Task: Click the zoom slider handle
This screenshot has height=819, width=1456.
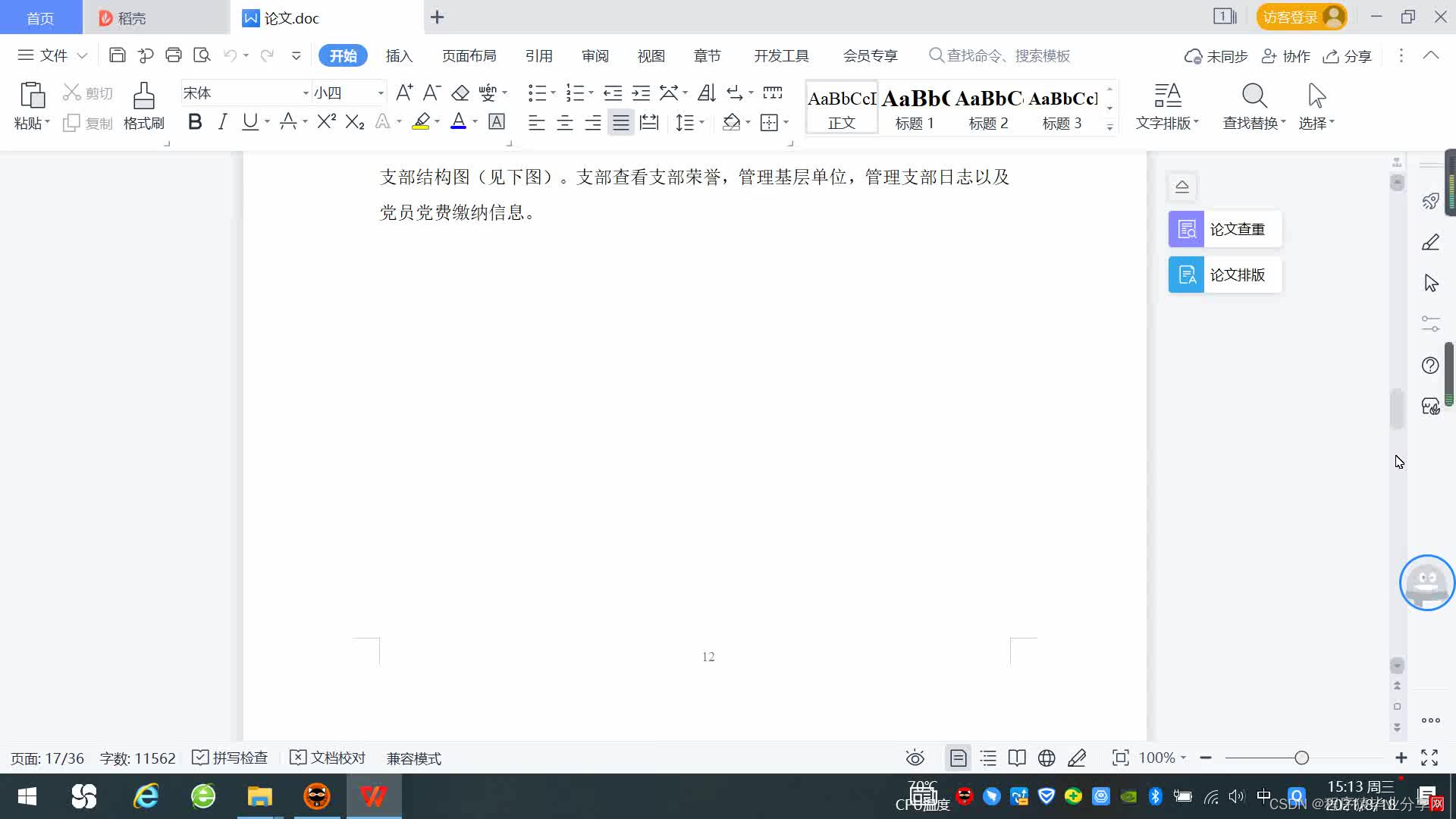Action: tap(1301, 758)
